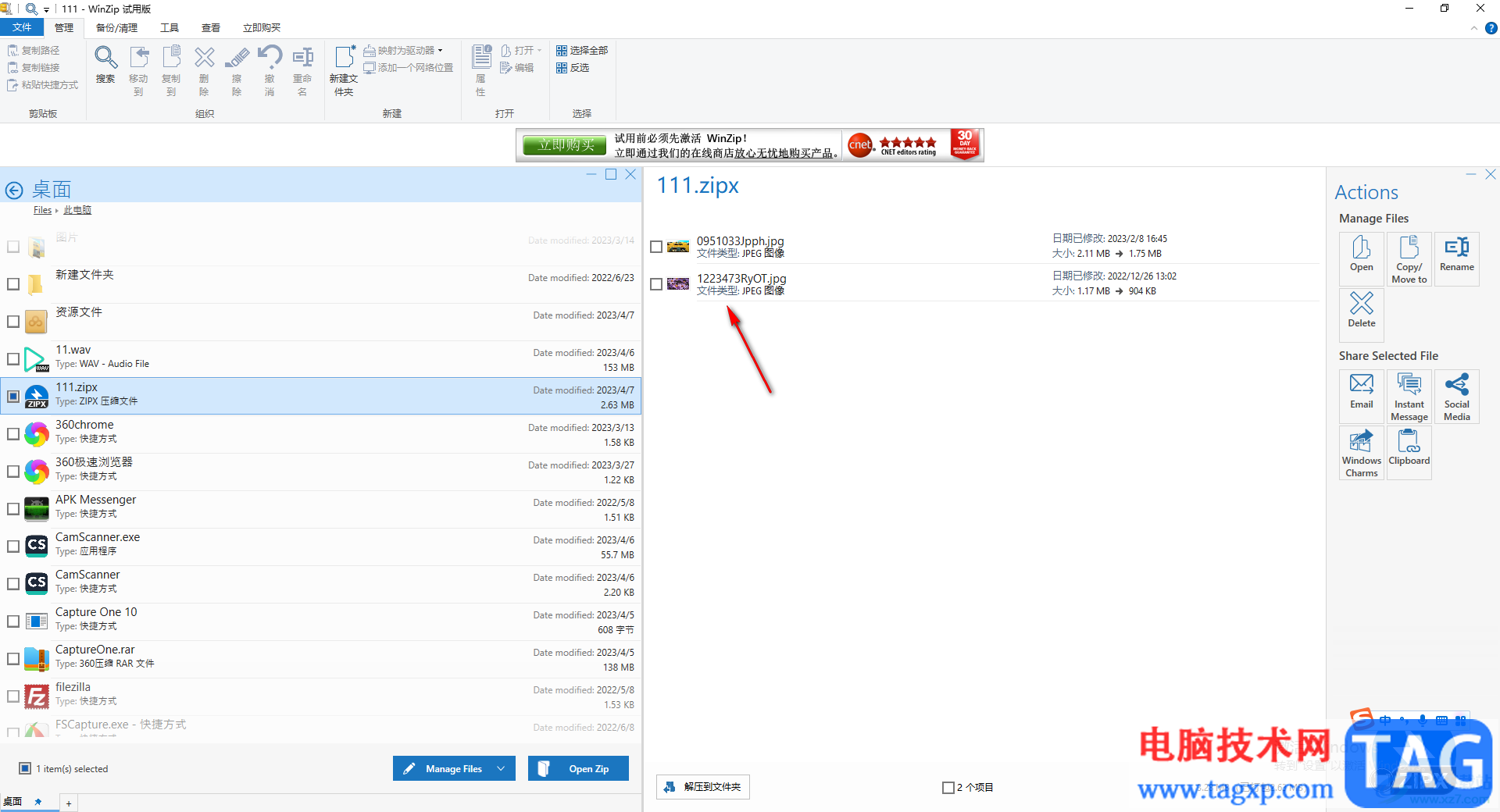The height and width of the screenshot is (812, 1500).
Task: Check the box for 1223473RyOT.jpg
Action: pos(656,284)
